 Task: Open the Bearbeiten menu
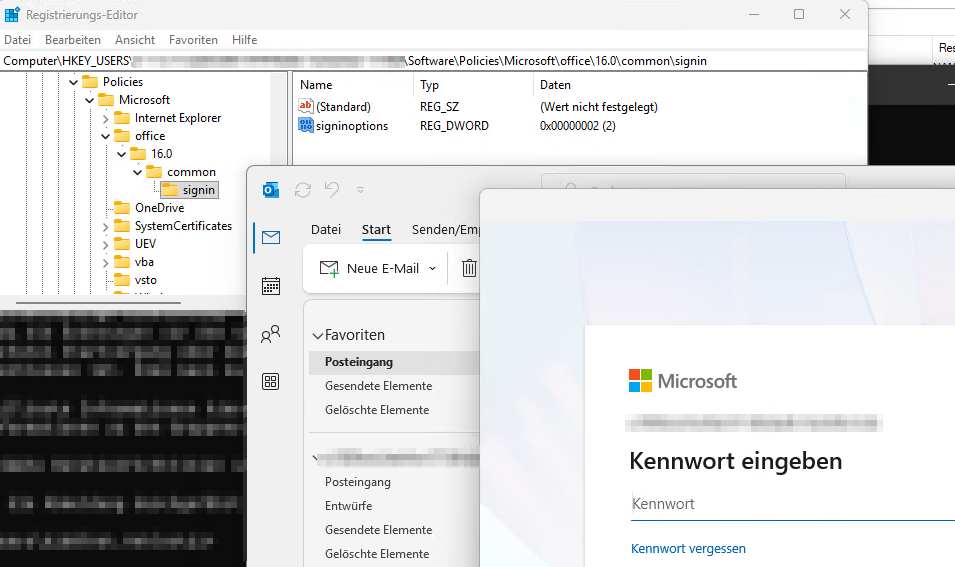pos(72,40)
